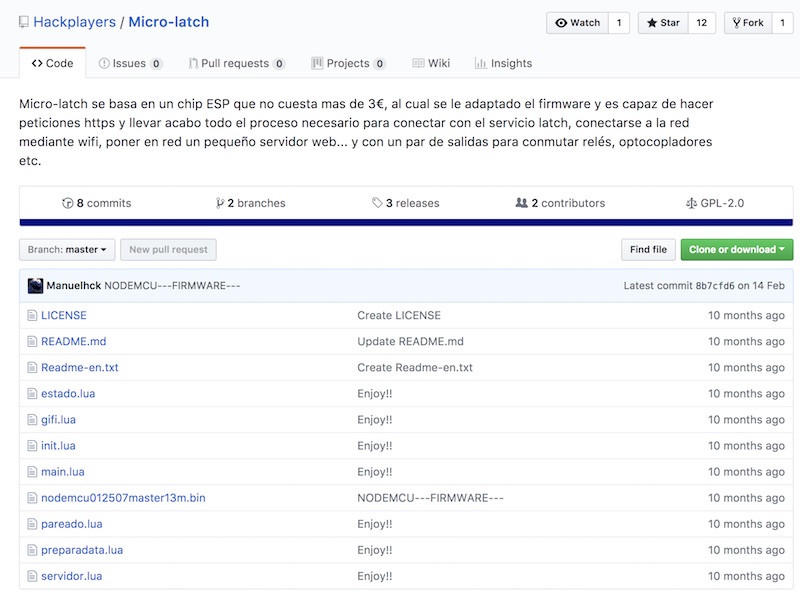Open the Hackplayers owner link
Screen dimensions: 800x595
pyautogui.click(x=74, y=22)
